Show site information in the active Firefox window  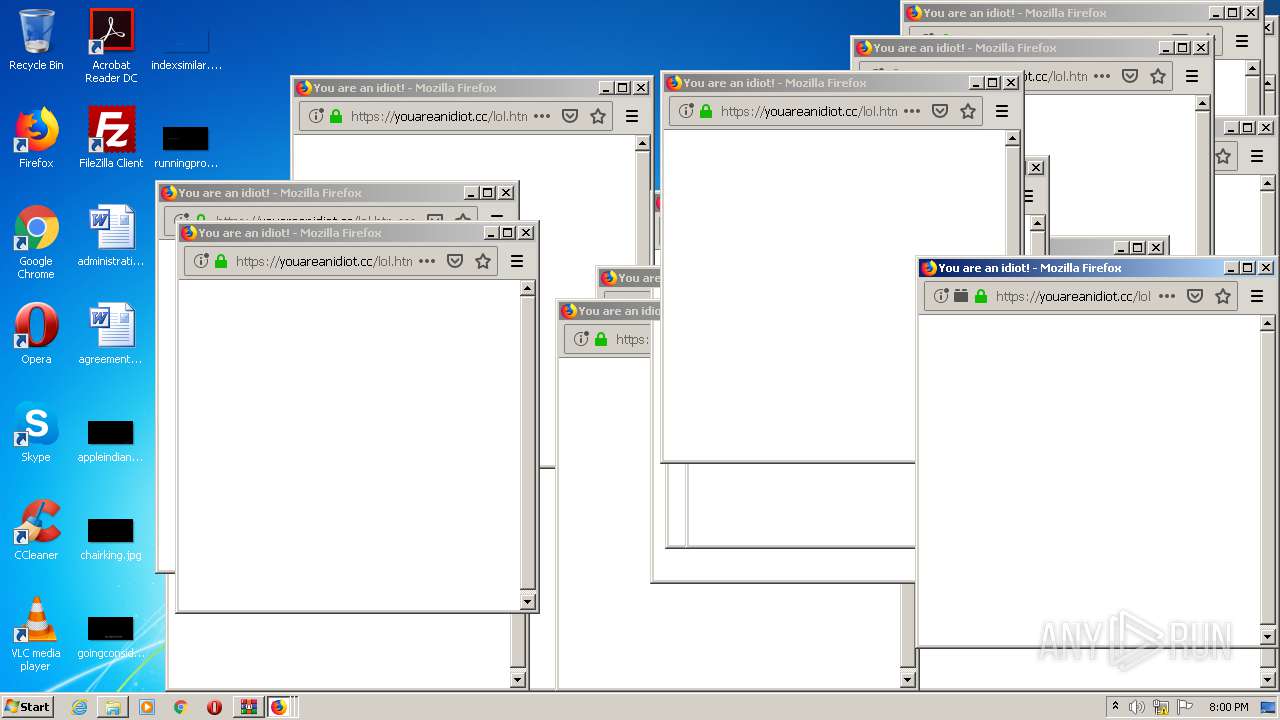[x=940, y=296]
